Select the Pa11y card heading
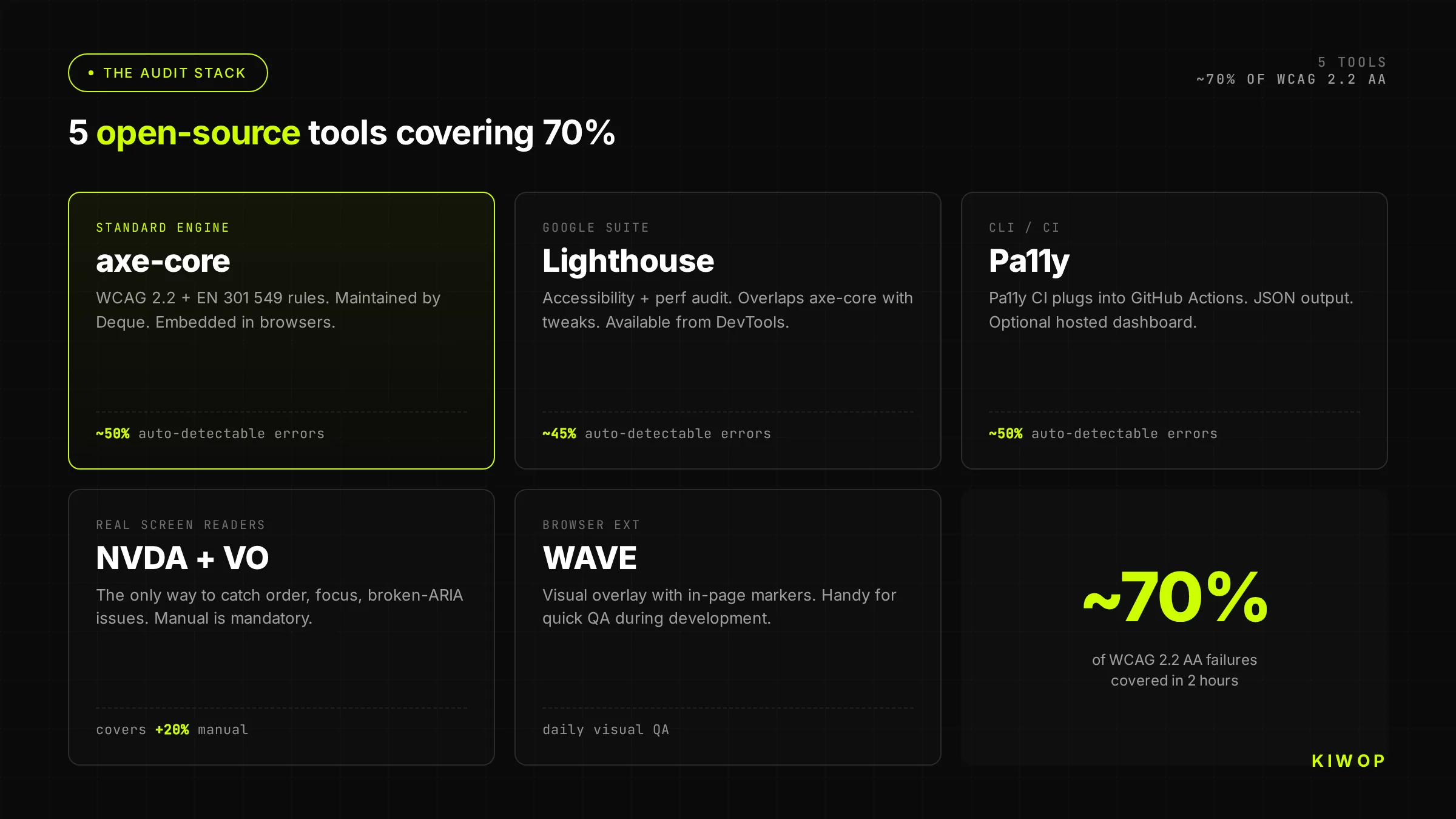Image resolution: width=1456 pixels, height=819 pixels. [1029, 261]
